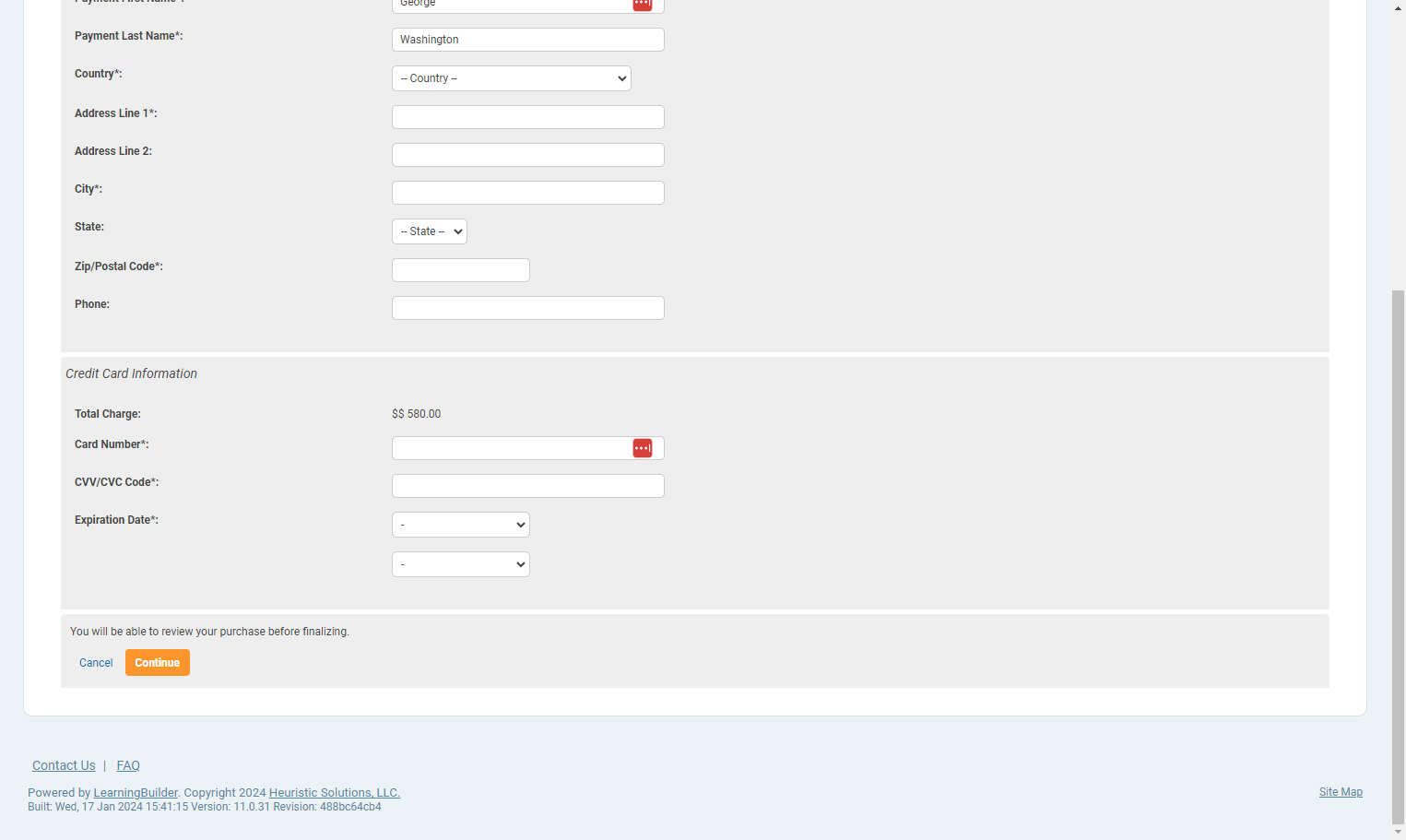Focus the City input field
The image size is (1406, 840).
click(528, 193)
